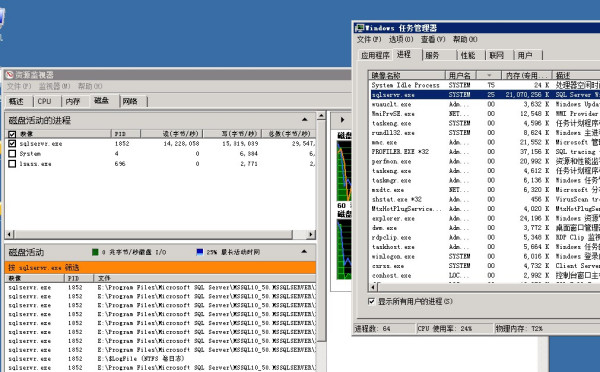The width and height of the screenshot is (600, 372).
Task: Select PROFILER.EXE *32 process row
Action: point(484,152)
